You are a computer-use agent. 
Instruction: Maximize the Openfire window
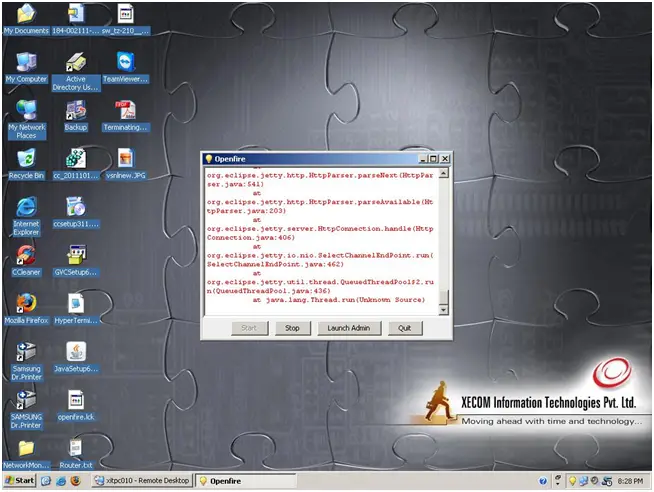tap(433, 159)
